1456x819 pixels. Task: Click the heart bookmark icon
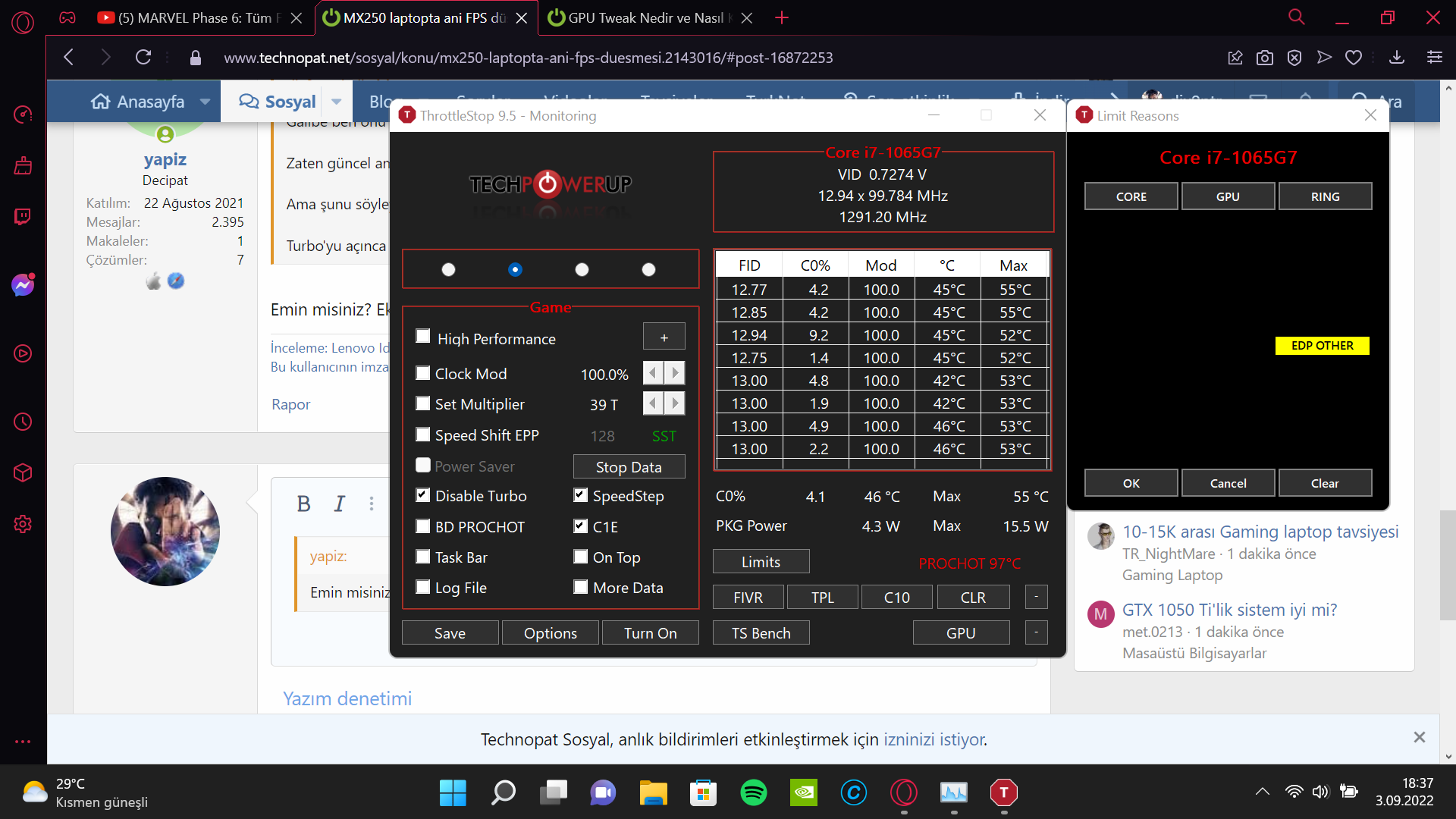pos(1354,58)
